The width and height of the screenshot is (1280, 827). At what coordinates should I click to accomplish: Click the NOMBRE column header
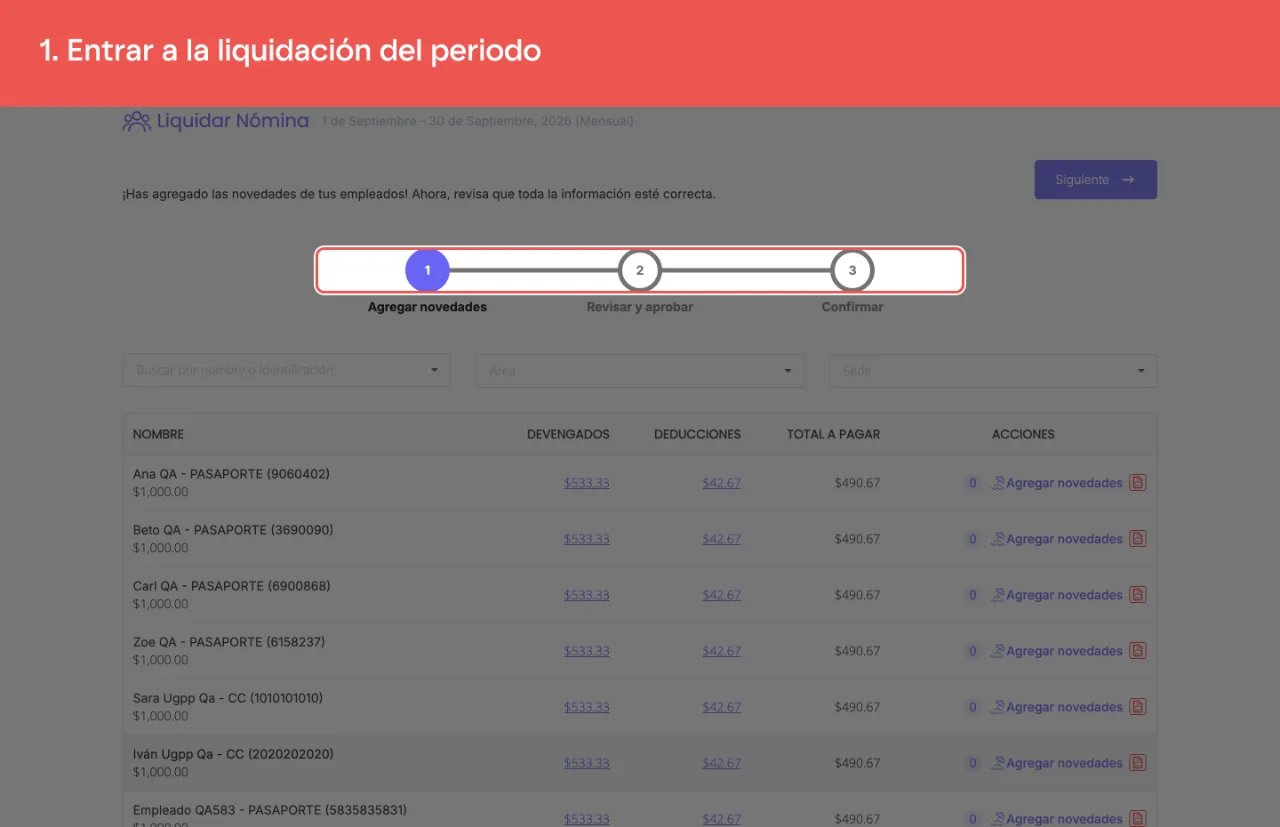(x=158, y=434)
